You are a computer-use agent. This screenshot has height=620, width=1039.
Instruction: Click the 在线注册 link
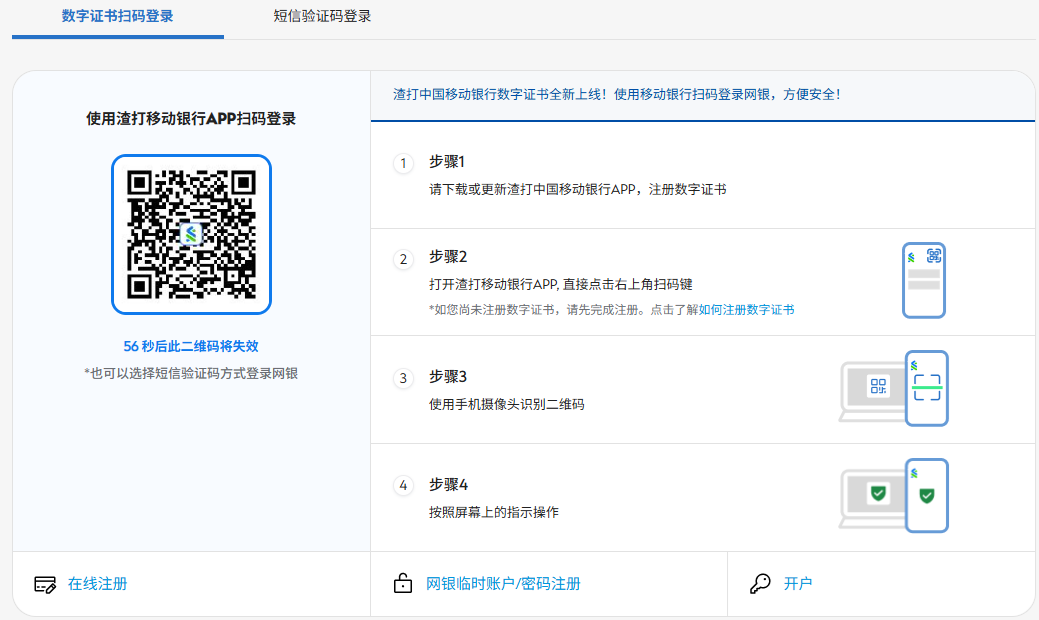click(98, 584)
